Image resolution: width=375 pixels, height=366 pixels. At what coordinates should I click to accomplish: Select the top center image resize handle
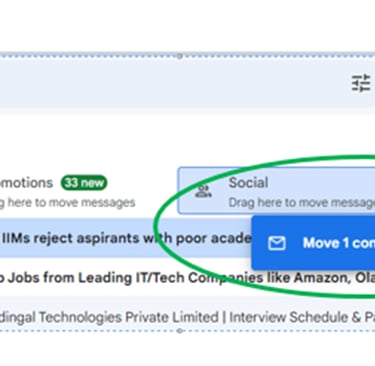(x=179, y=56)
